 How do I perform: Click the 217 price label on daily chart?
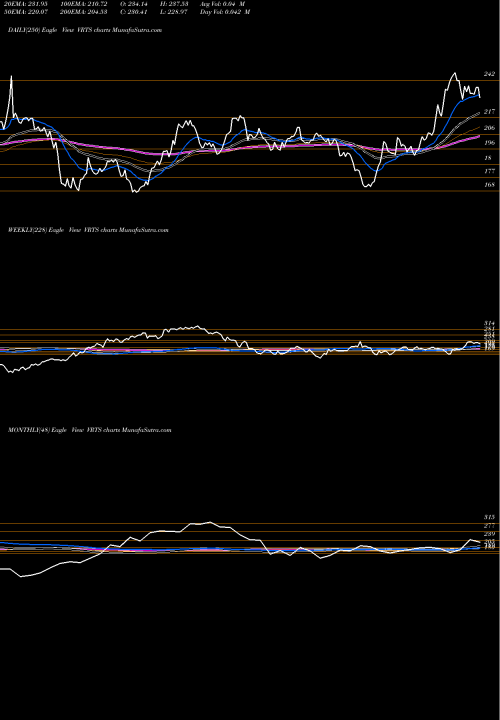489,112
